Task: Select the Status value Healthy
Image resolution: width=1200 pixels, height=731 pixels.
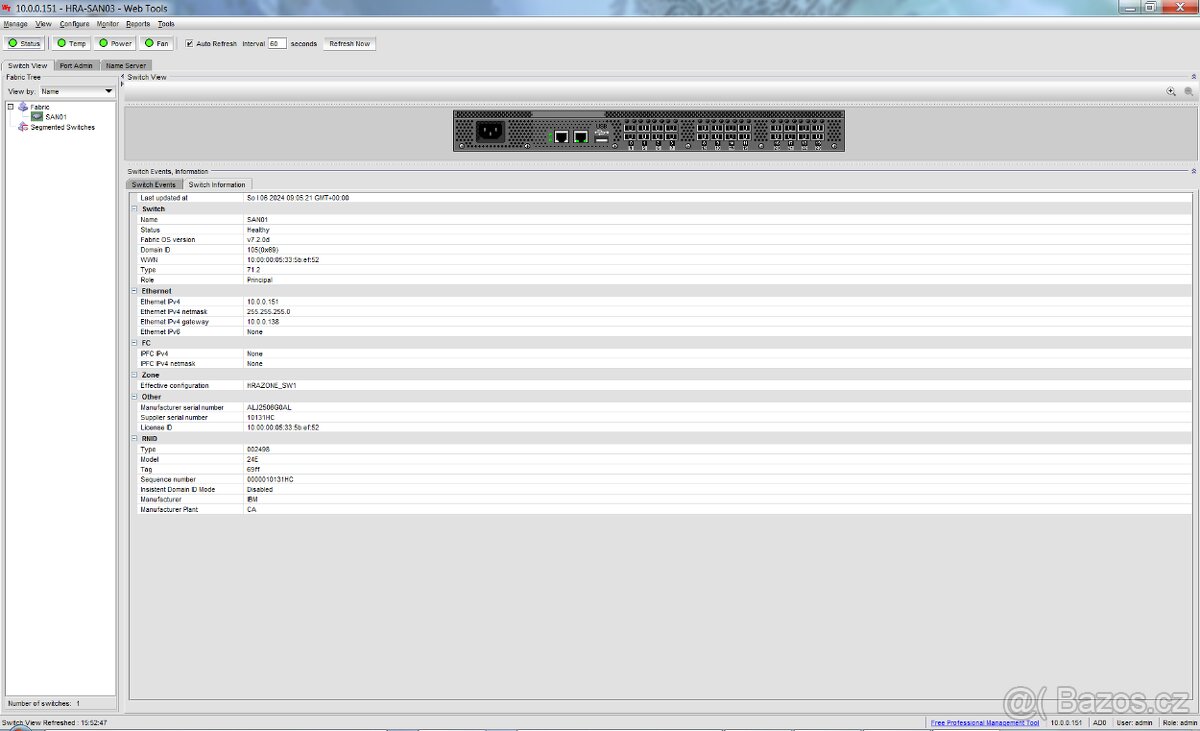Action: (258, 230)
